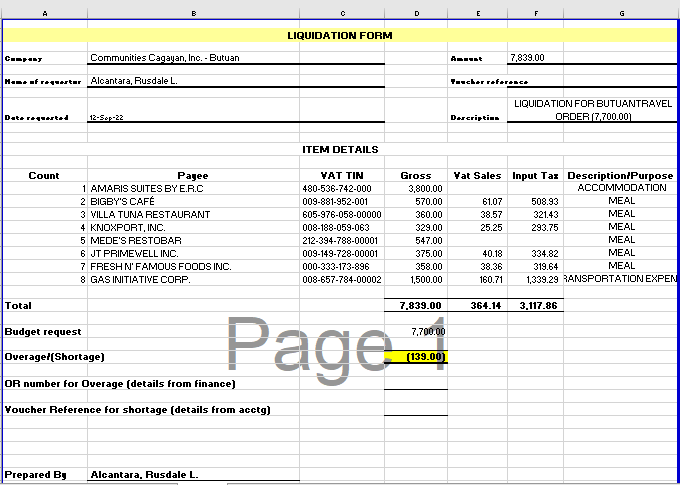This screenshot has width=680, height=485.
Task: Select gross amount 3,800.00
Action: coord(416,189)
